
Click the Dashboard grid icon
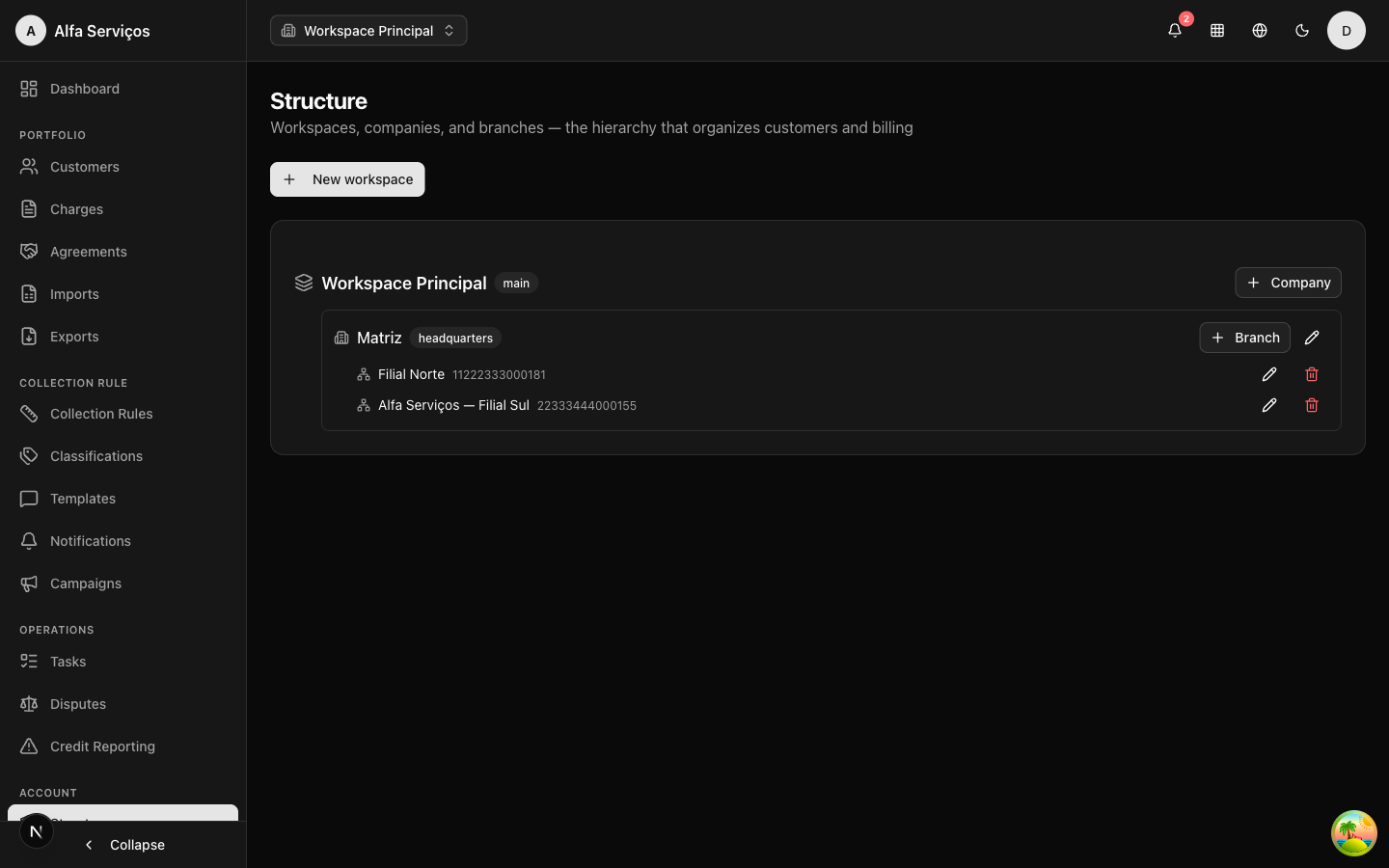tap(29, 89)
